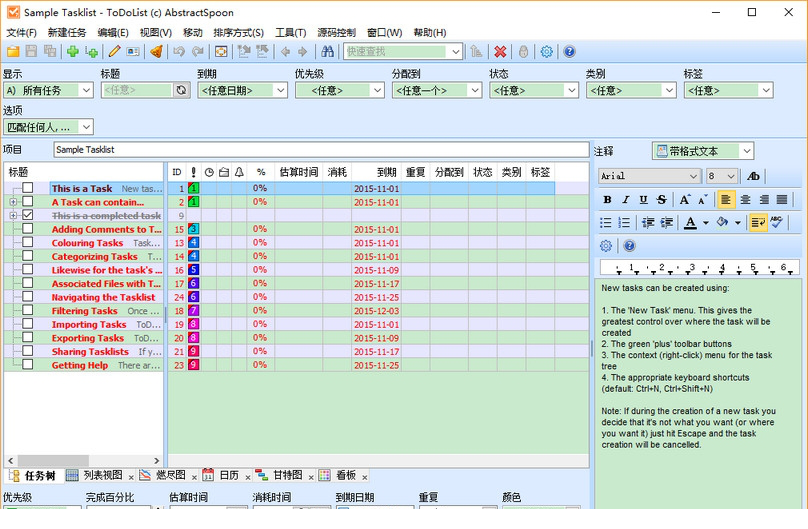Click the blue help question icon
Viewport: 808px width, 529px height.
coord(569,52)
